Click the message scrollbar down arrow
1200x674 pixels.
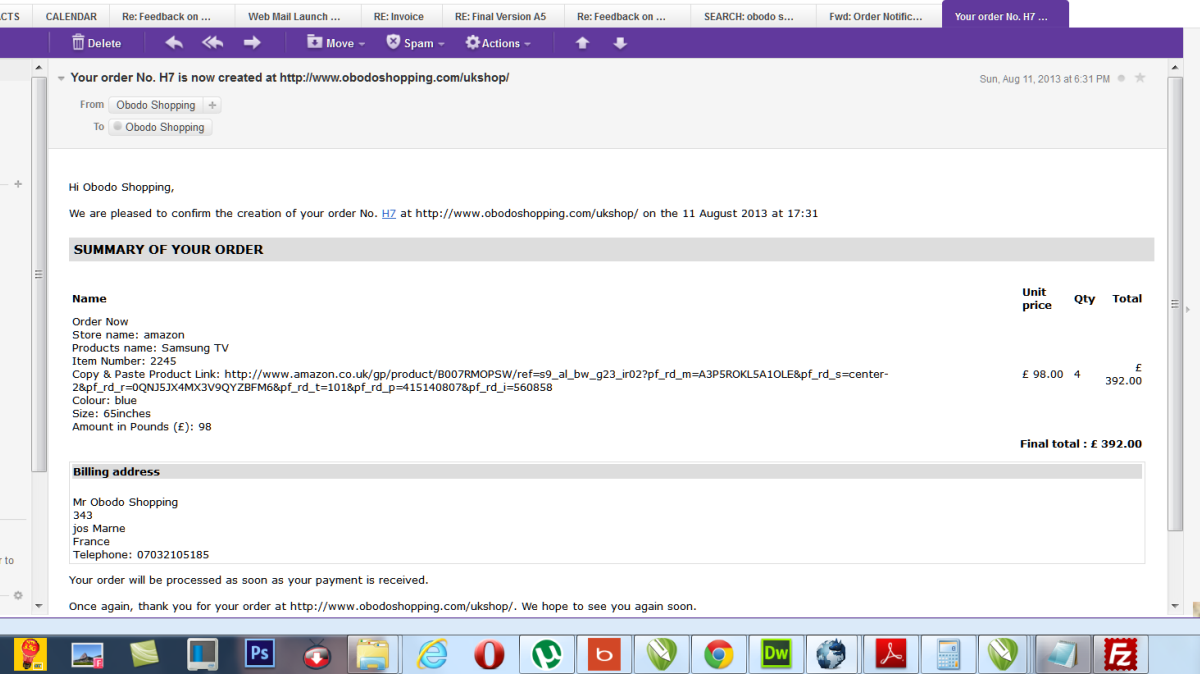[1177, 605]
